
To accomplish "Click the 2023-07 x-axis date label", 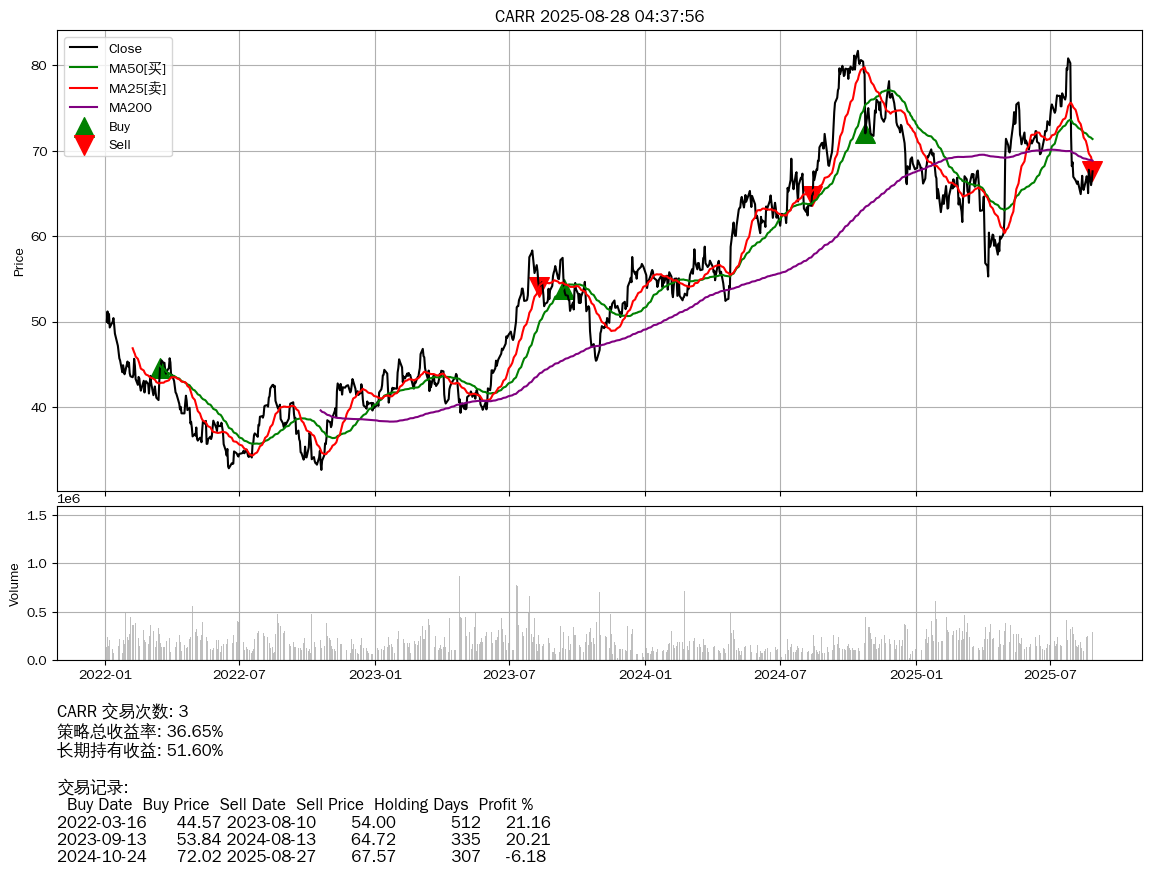I will pos(510,674).
